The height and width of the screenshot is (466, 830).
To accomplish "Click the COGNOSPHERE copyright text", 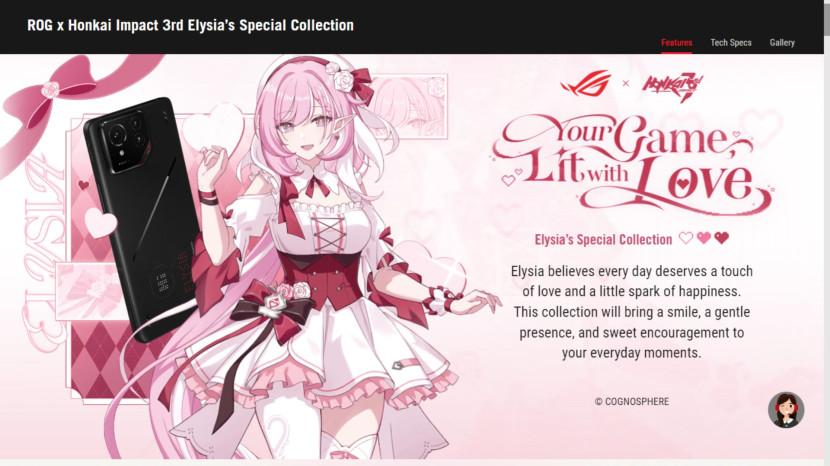I will pos(631,402).
